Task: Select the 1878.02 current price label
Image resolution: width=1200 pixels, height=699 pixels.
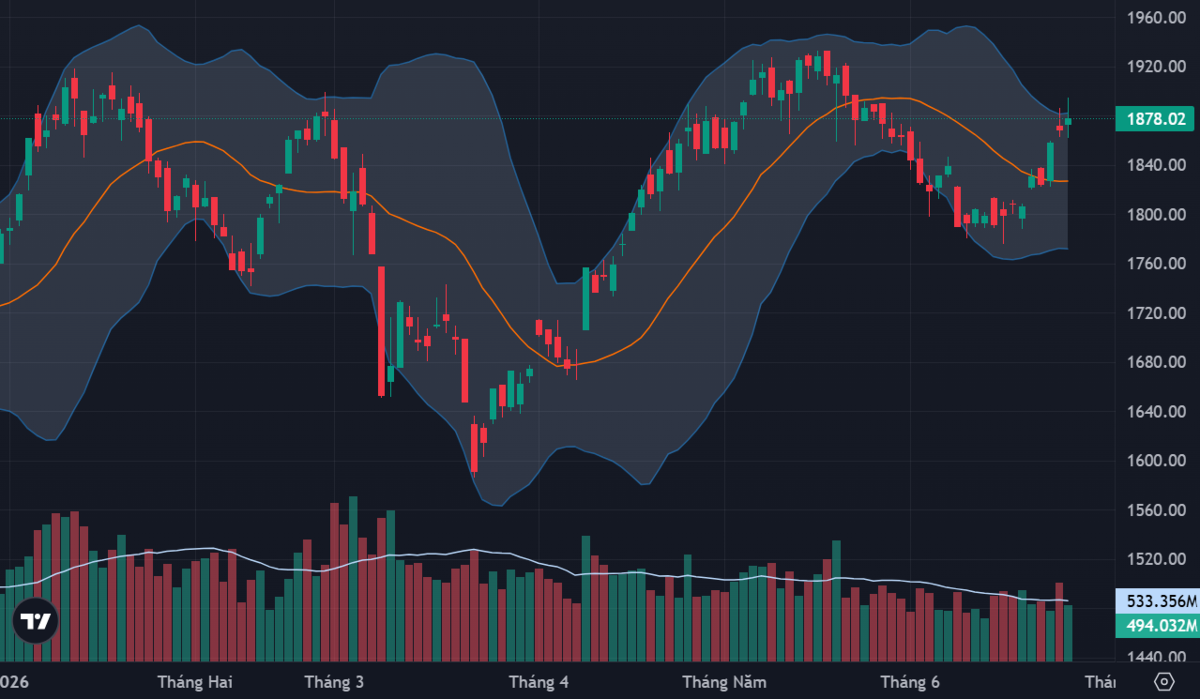Action: (x=1156, y=119)
